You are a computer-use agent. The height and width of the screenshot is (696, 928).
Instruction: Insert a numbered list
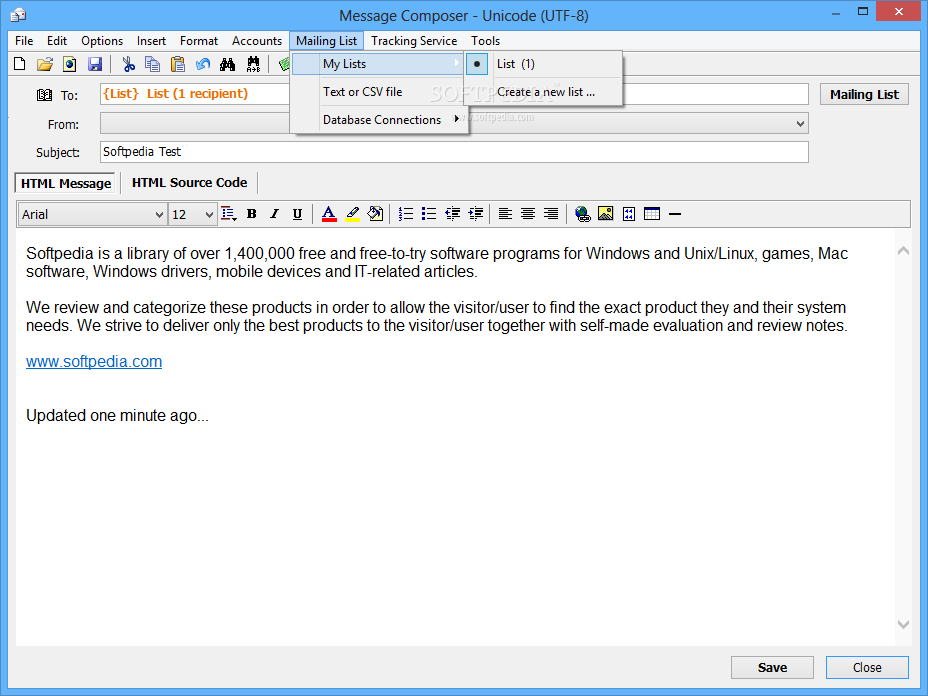[x=406, y=214]
